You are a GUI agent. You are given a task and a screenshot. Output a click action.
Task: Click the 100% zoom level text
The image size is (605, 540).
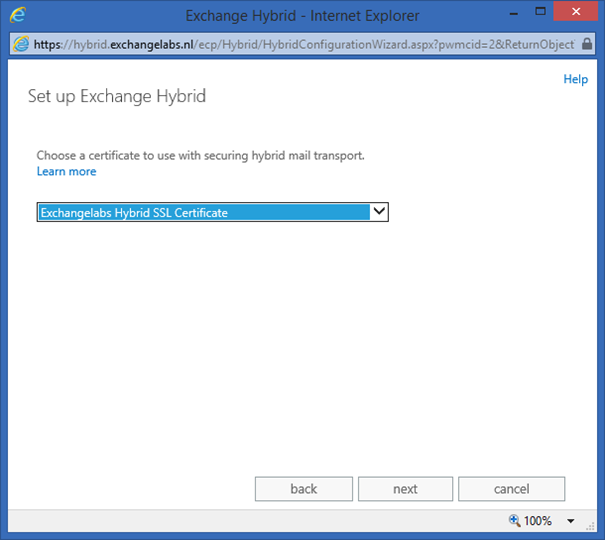538,521
